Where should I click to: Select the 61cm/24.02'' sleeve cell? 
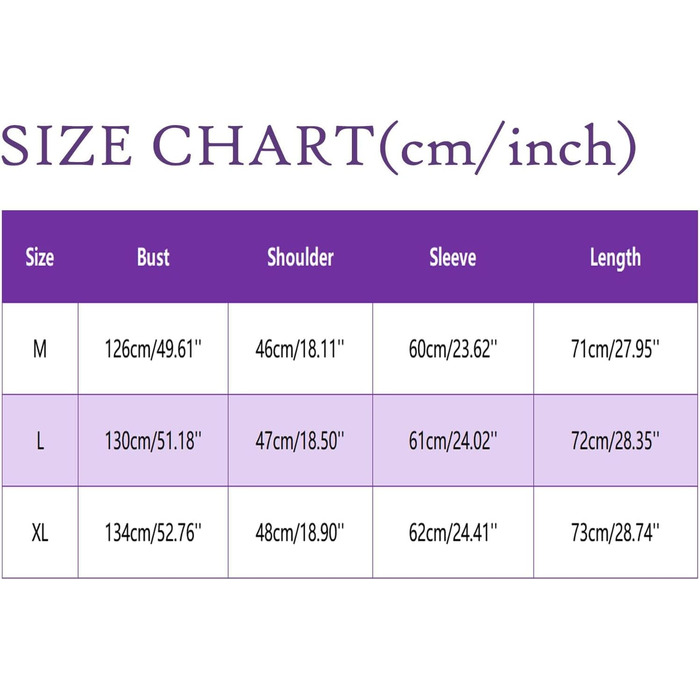(x=452, y=441)
